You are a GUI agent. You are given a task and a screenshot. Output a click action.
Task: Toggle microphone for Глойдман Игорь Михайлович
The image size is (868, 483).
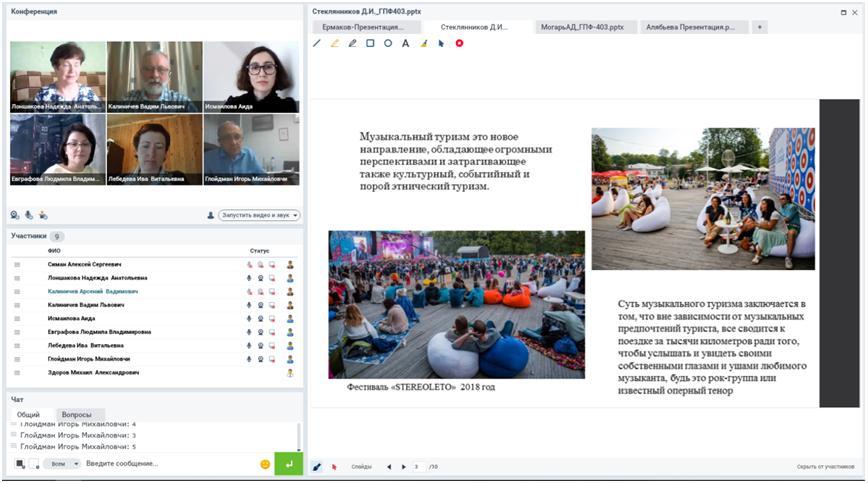tap(249, 359)
